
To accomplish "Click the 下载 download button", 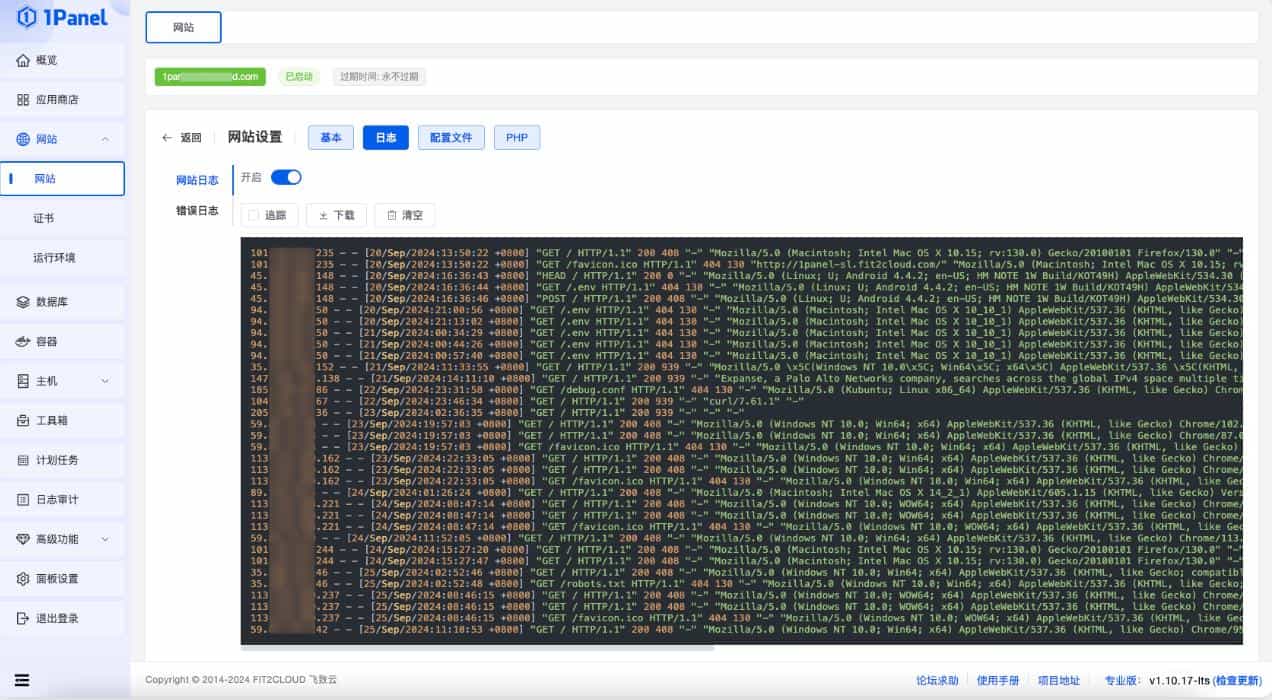I will coord(336,214).
